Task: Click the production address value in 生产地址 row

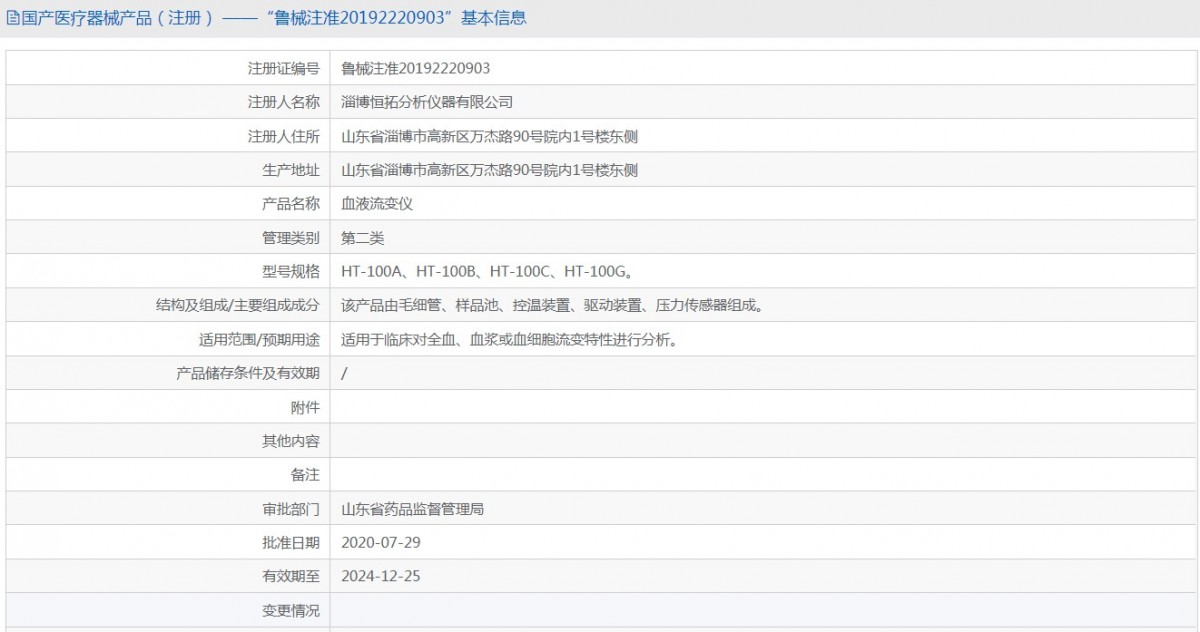Action: pos(489,170)
